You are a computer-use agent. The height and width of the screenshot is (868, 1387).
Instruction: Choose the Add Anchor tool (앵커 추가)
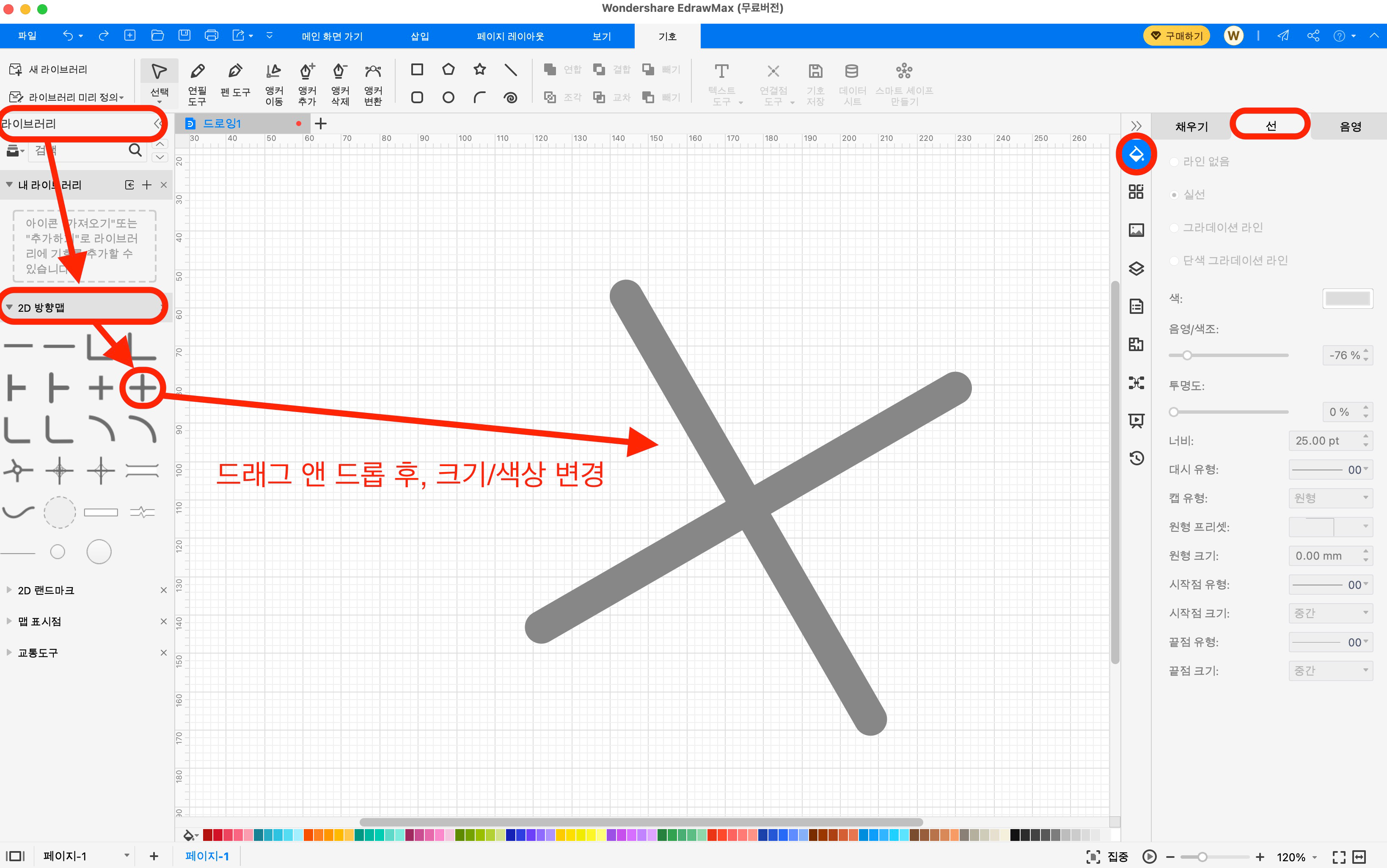(307, 83)
